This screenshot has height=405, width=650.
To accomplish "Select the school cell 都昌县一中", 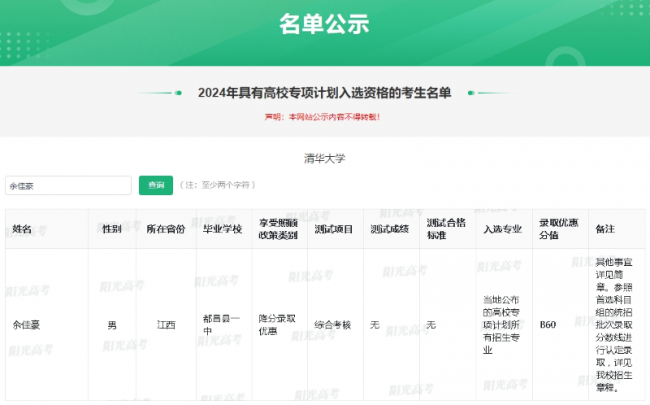I will 221,325.
